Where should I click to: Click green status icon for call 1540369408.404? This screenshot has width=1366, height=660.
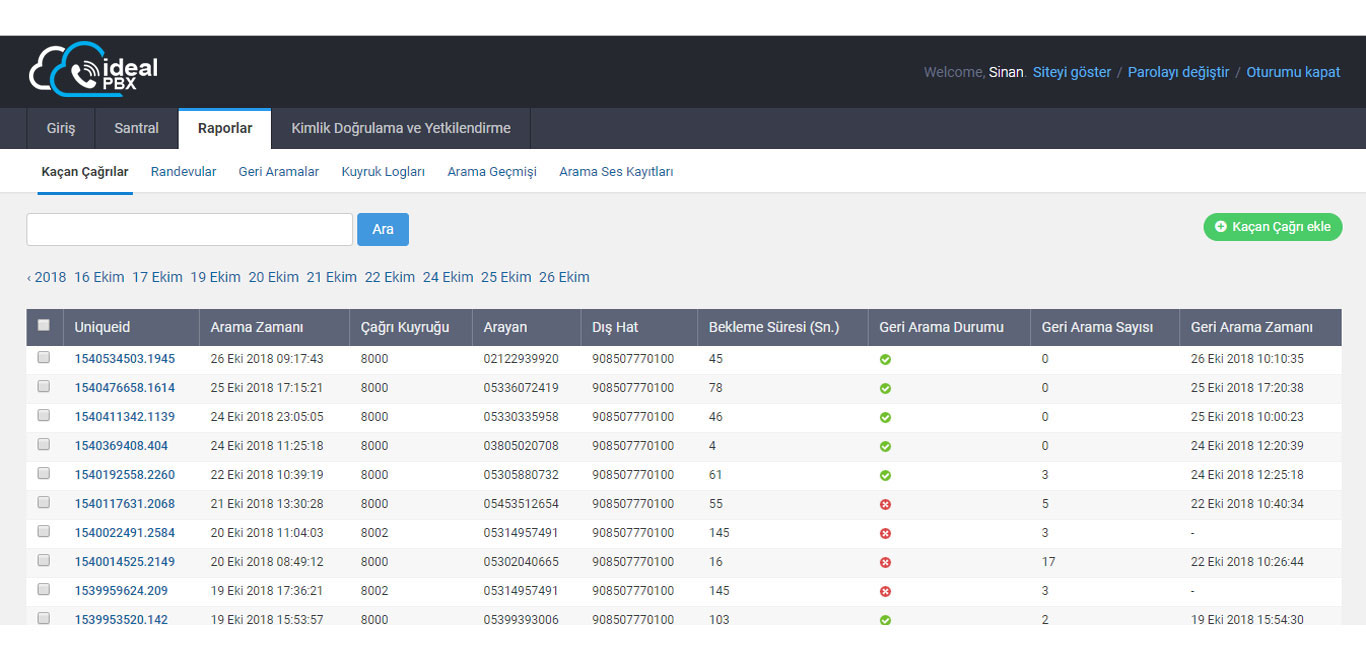[x=885, y=446]
